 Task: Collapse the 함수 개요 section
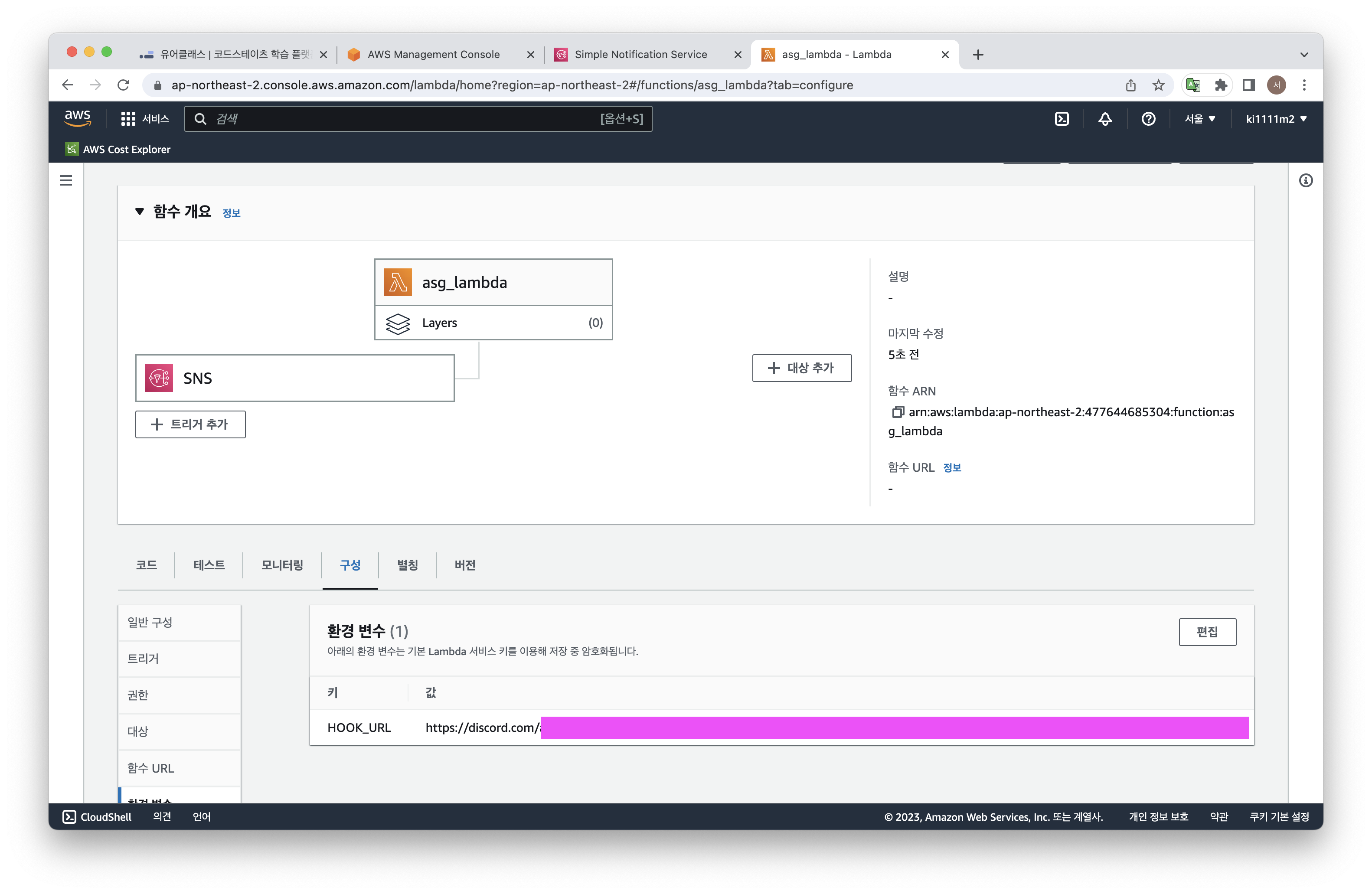click(139, 212)
